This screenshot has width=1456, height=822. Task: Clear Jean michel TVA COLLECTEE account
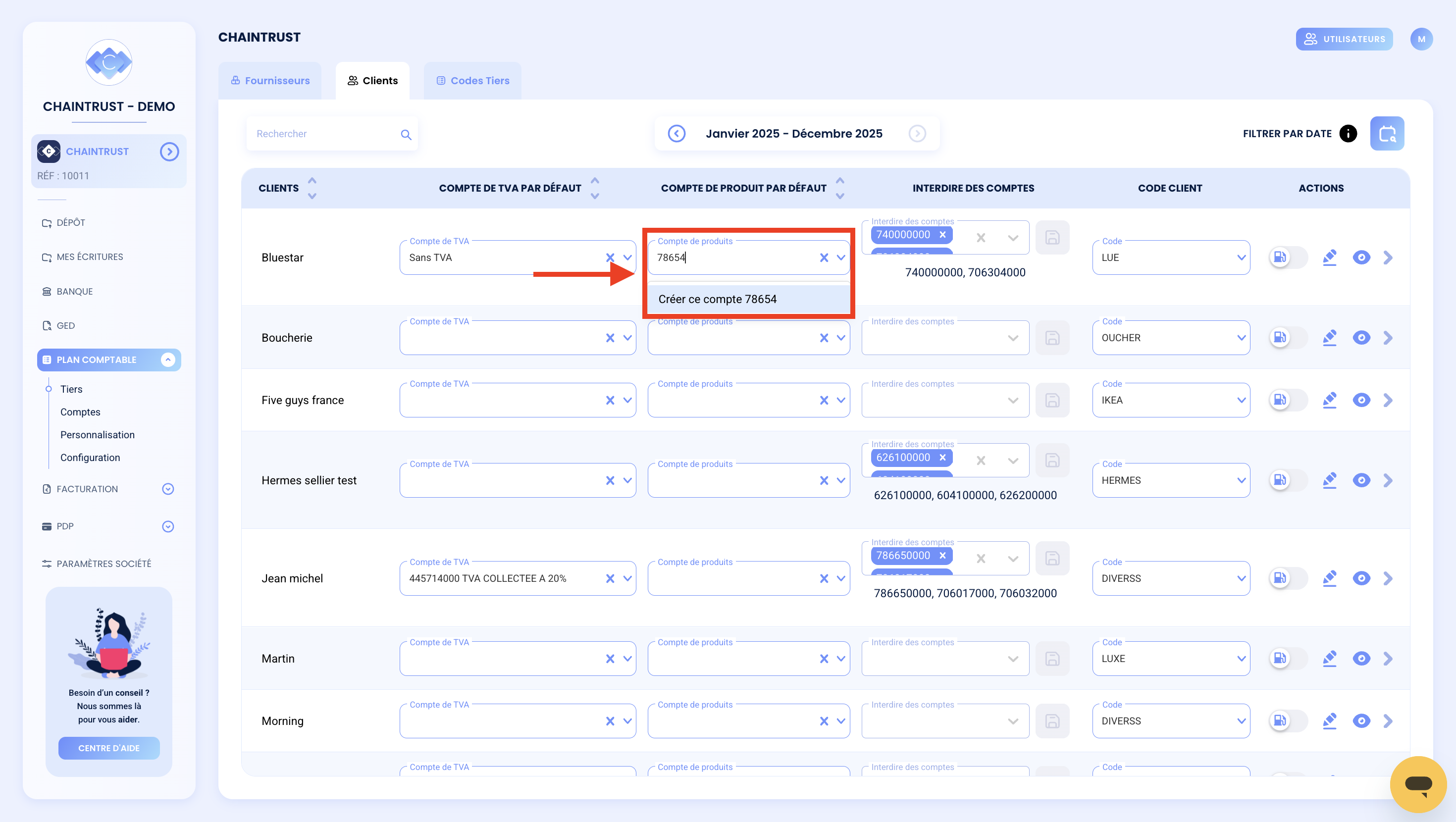pyautogui.click(x=610, y=578)
